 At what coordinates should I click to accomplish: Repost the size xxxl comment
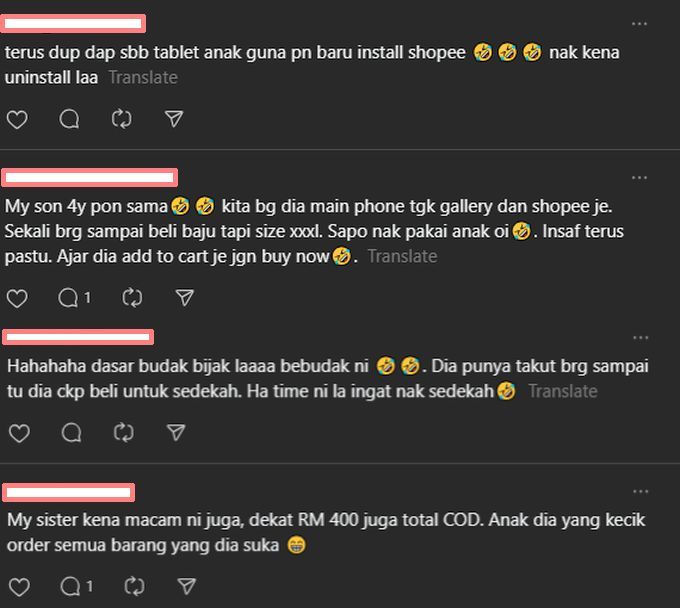[x=132, y=298]
